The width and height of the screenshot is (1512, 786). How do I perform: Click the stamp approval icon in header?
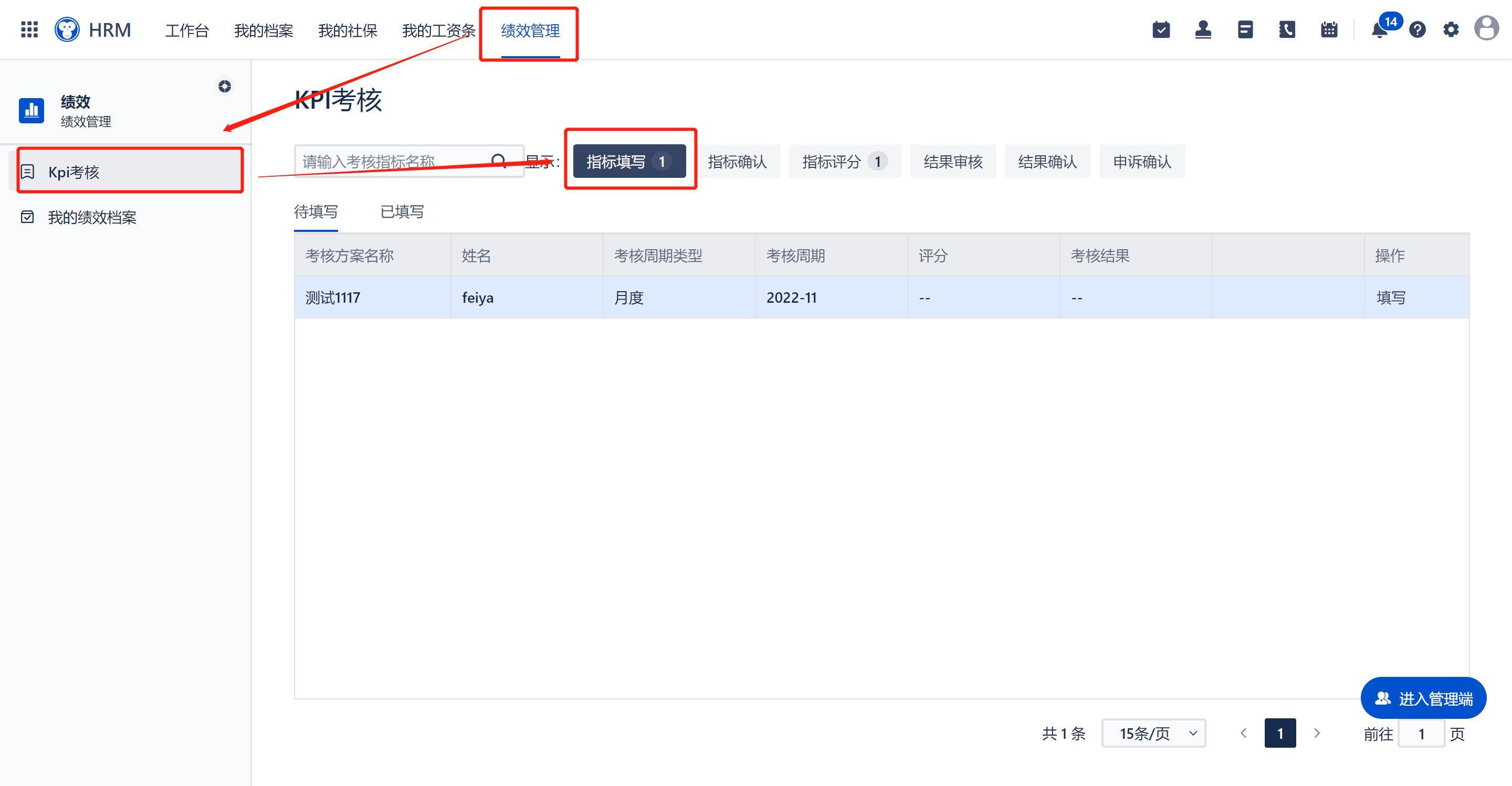tap(1203, 29)
